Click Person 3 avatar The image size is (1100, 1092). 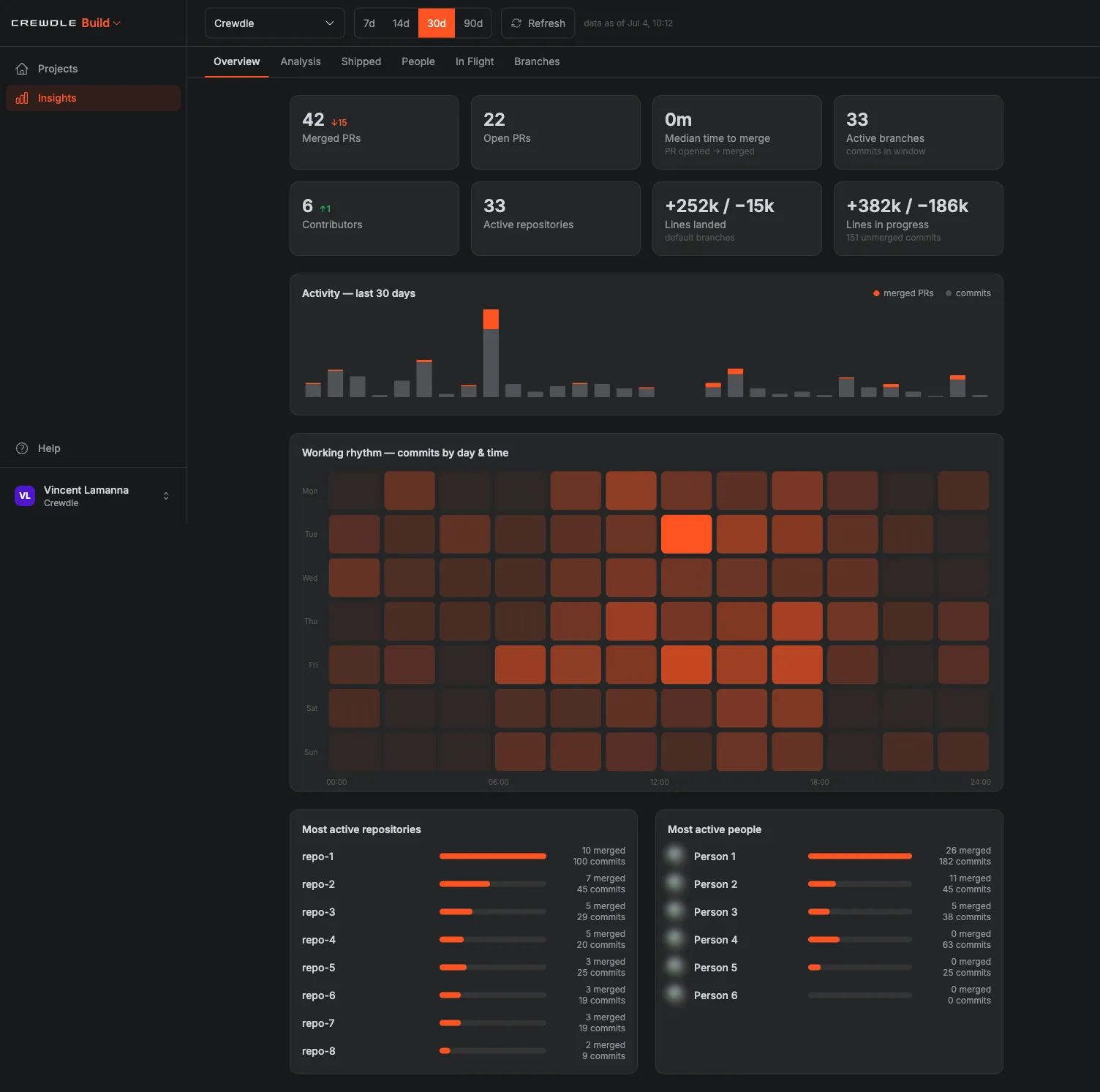(x=675, y=910)
